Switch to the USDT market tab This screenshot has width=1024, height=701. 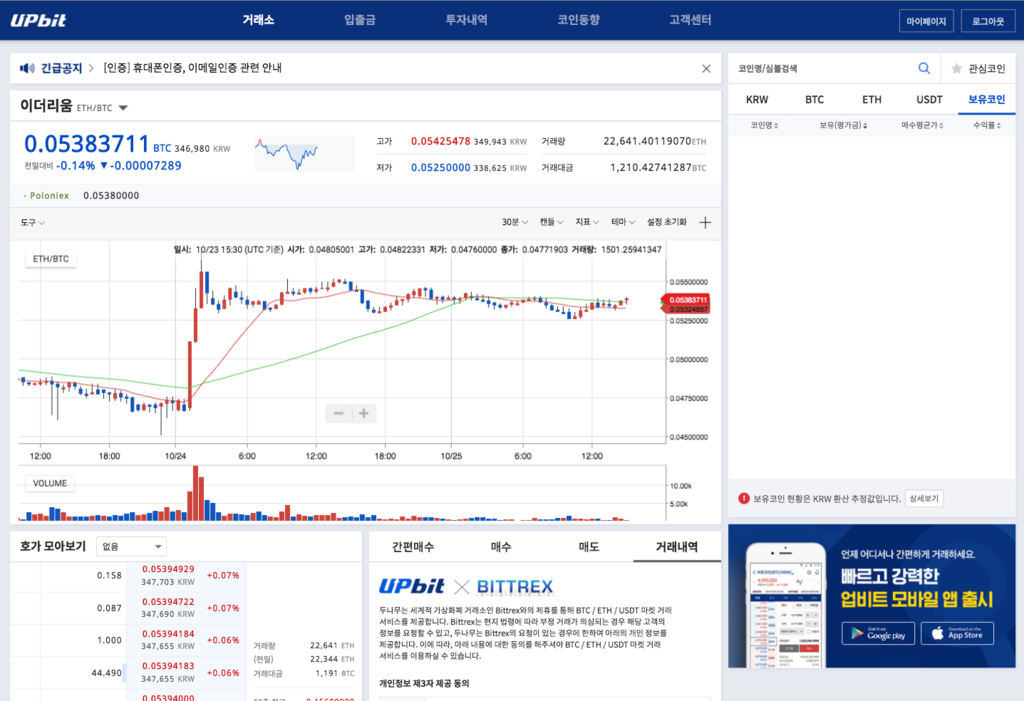[929, 100]
